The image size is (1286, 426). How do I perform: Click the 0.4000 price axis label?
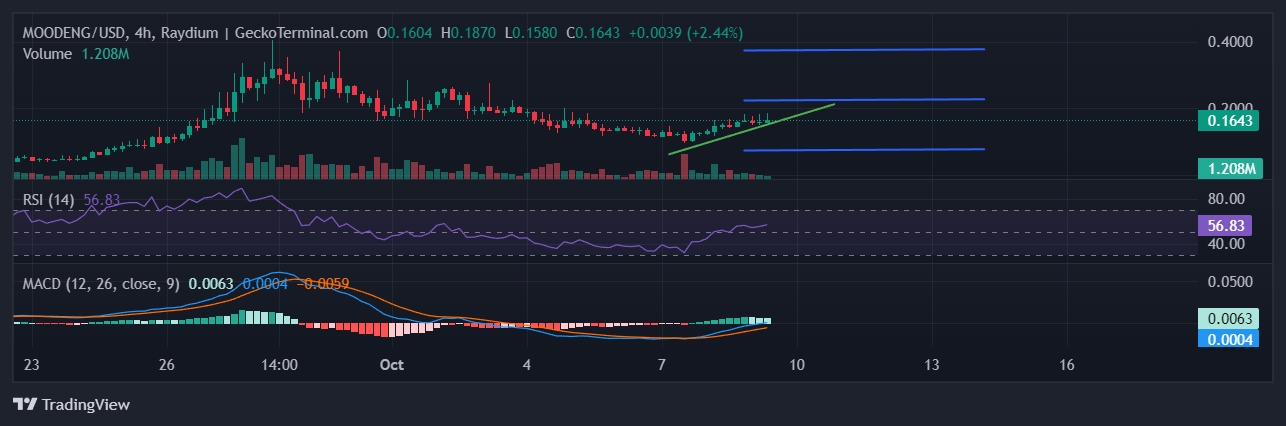click(1229, 42)
